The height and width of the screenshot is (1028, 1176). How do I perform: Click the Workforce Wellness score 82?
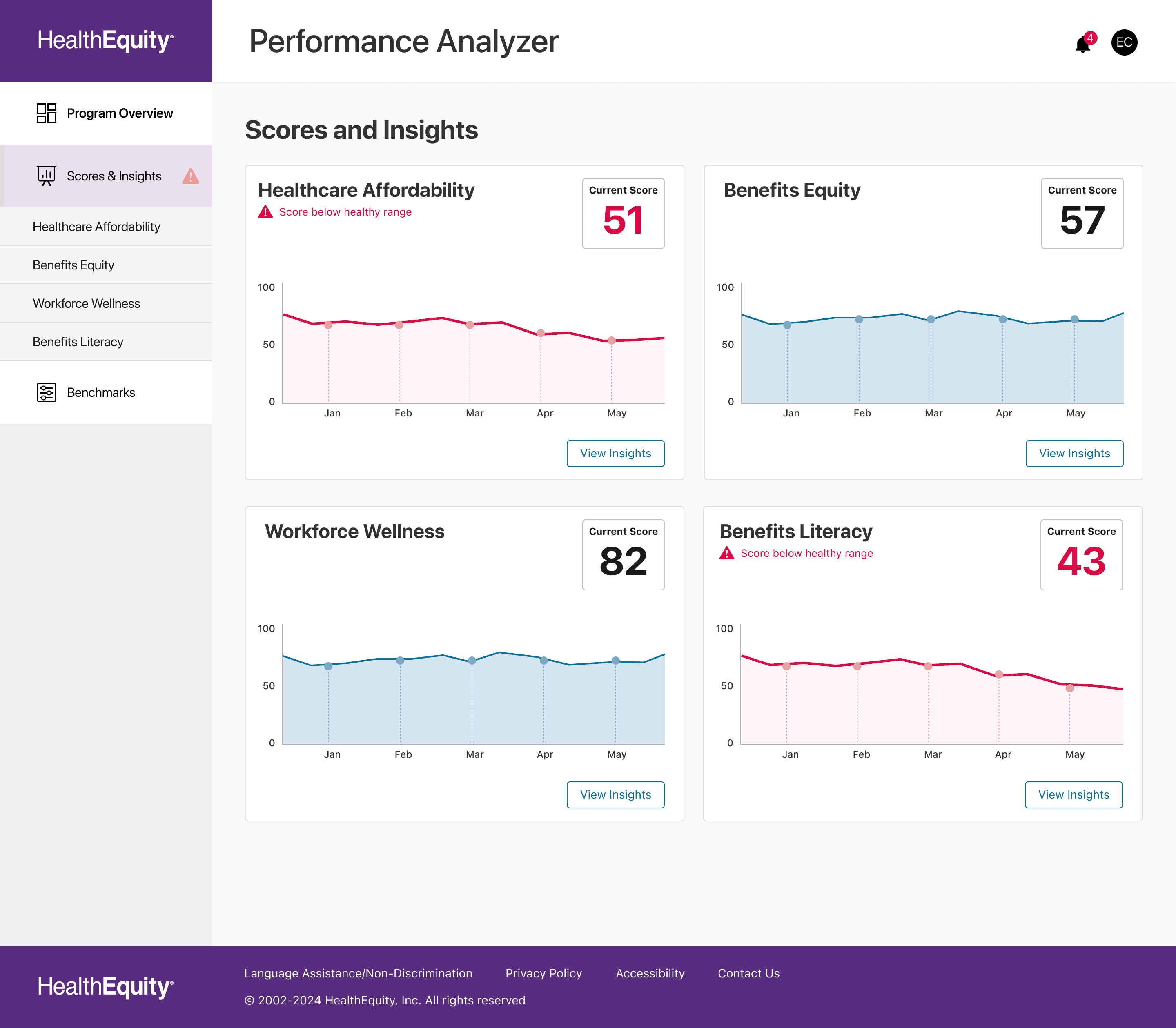623,561
